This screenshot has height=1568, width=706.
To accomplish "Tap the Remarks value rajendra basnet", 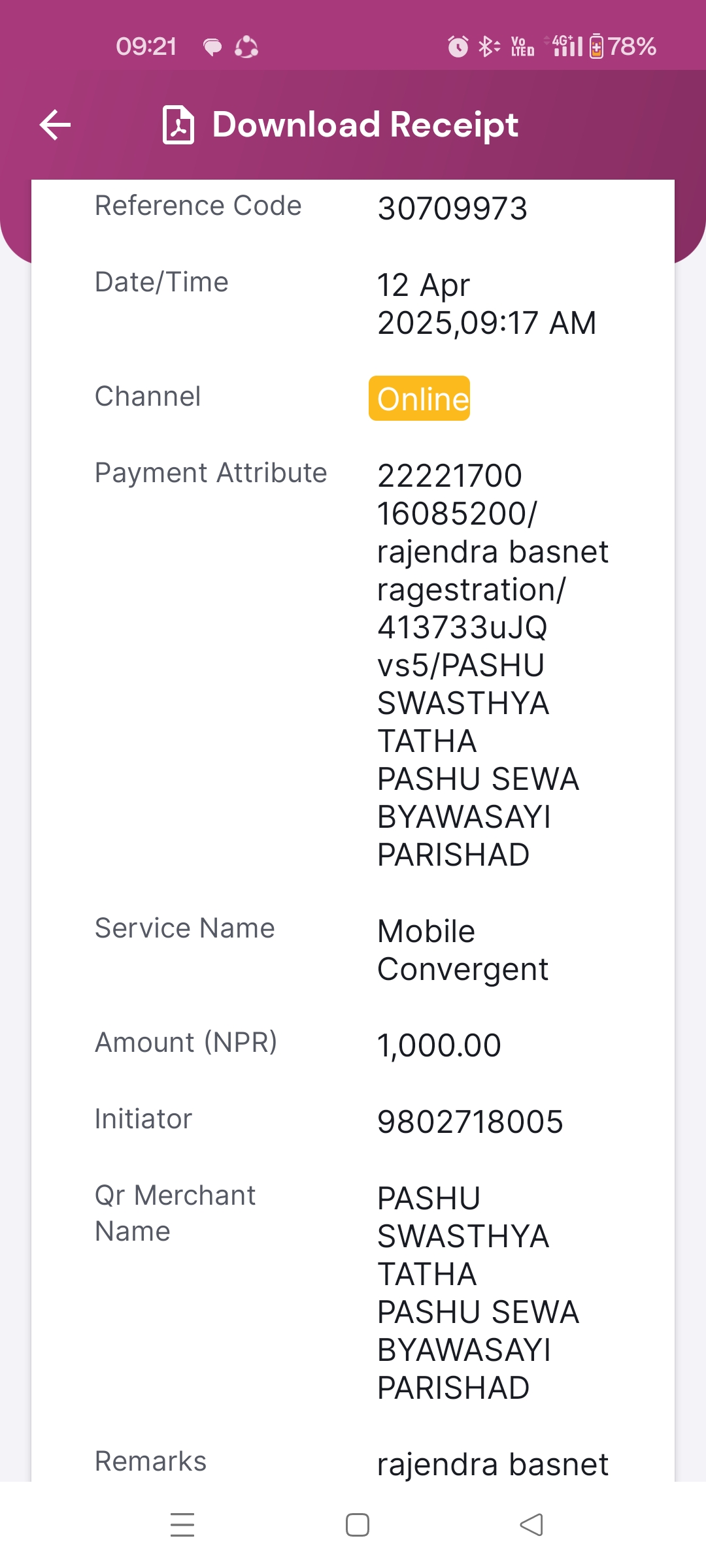I will click(493, 1464).
